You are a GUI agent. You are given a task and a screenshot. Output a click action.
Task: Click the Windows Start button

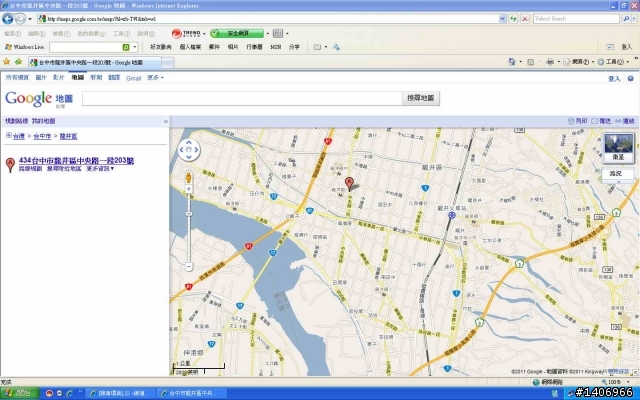pyautogui.click(x=19, y=393)
